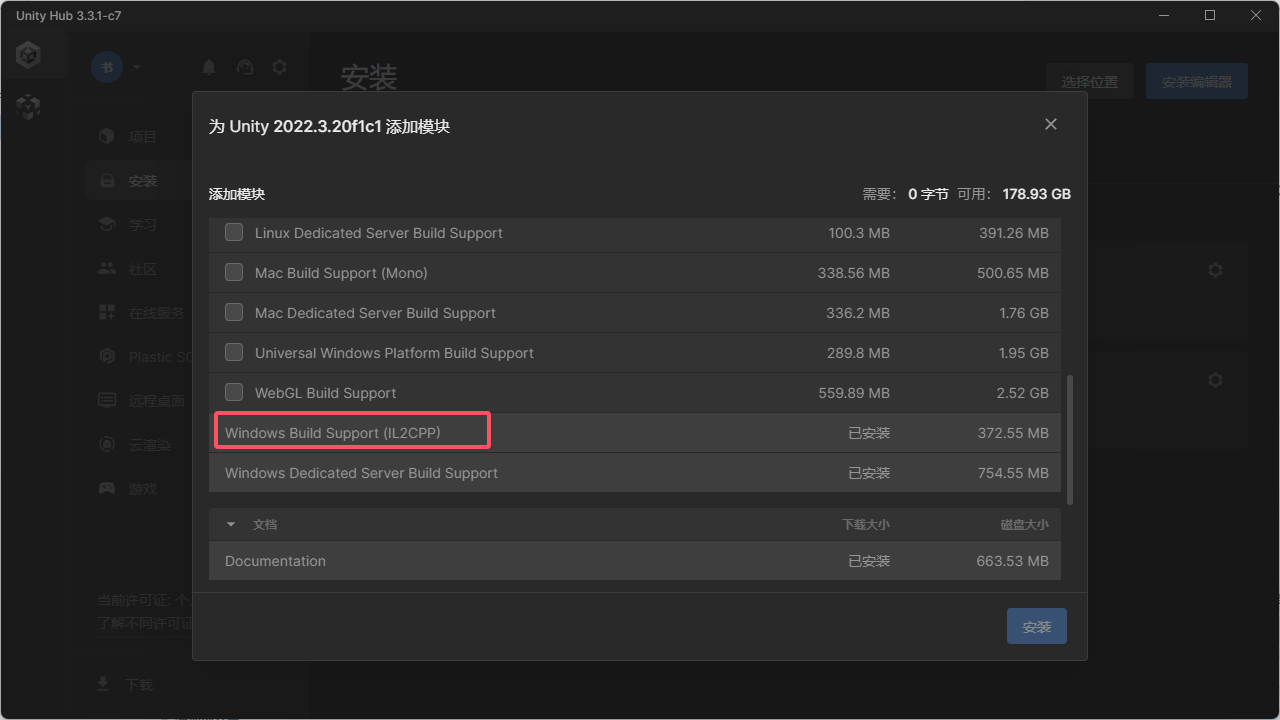Collapse the 文档 section triangle

pyautogui.click(x=231, y=524)
